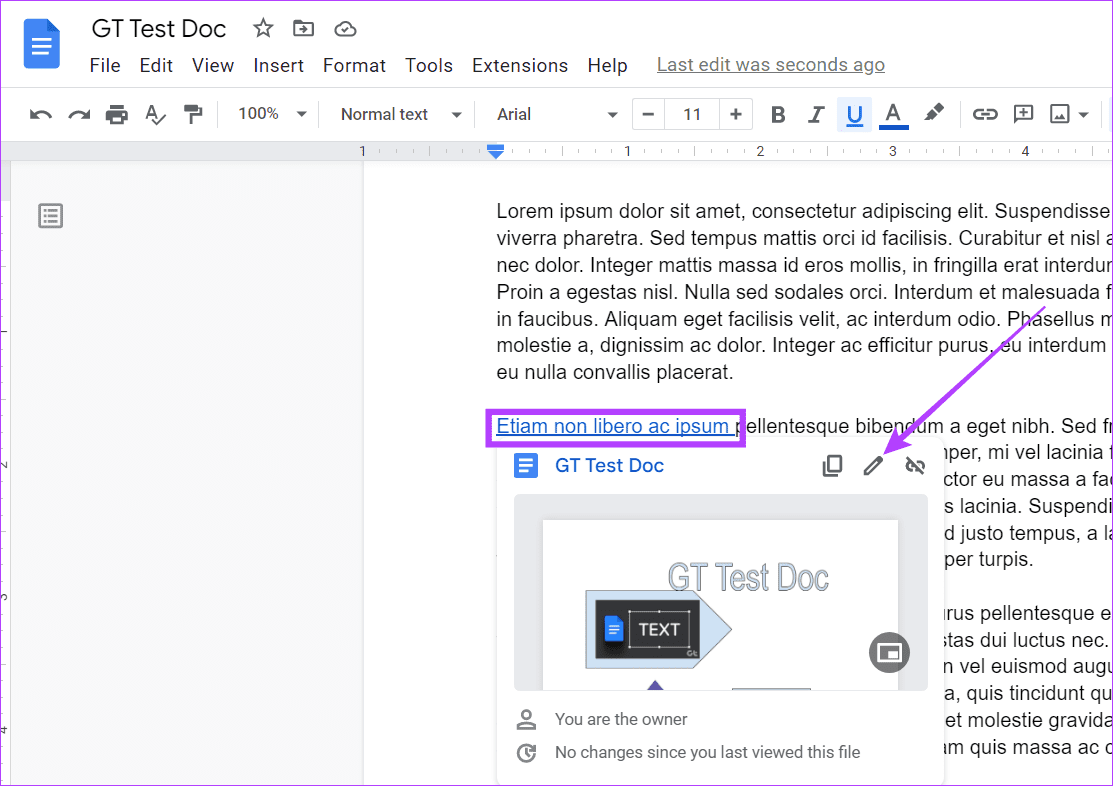Click the Insert link toolbar icon
The height and width of the screenshot is (786, 1113).
(985, 115)
